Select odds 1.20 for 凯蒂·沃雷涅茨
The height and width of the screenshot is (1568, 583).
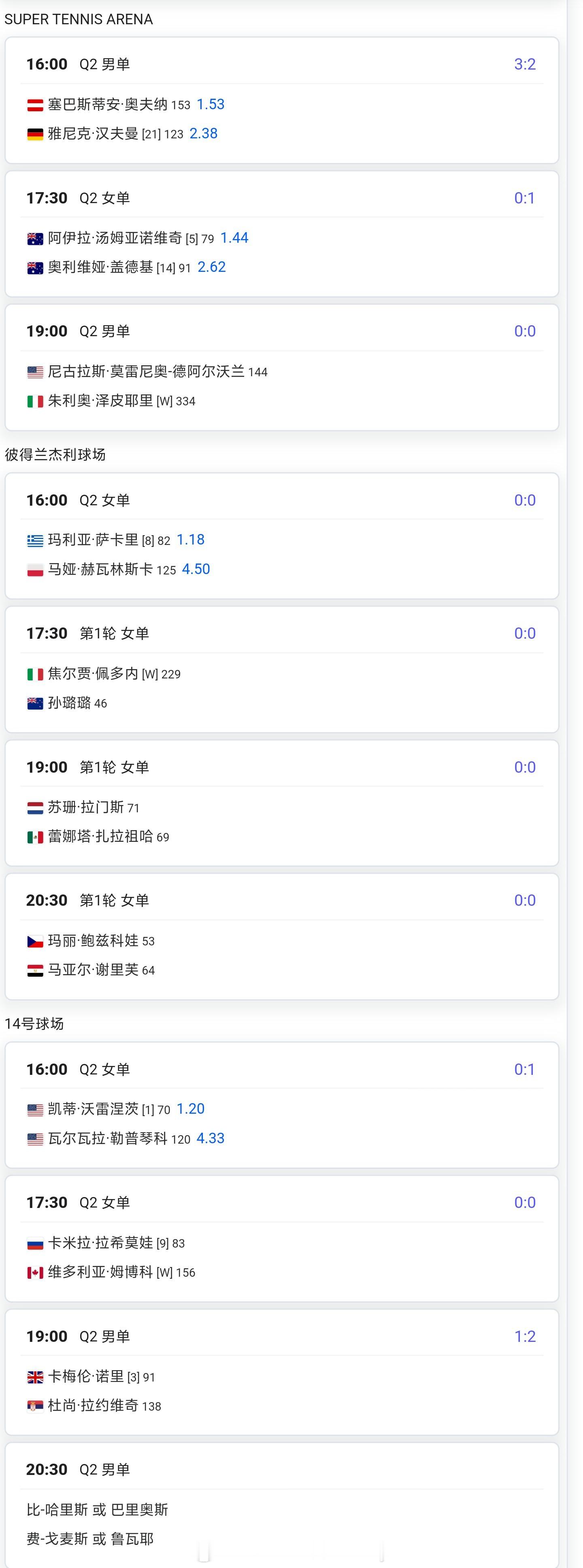(x=190, y=1108)
